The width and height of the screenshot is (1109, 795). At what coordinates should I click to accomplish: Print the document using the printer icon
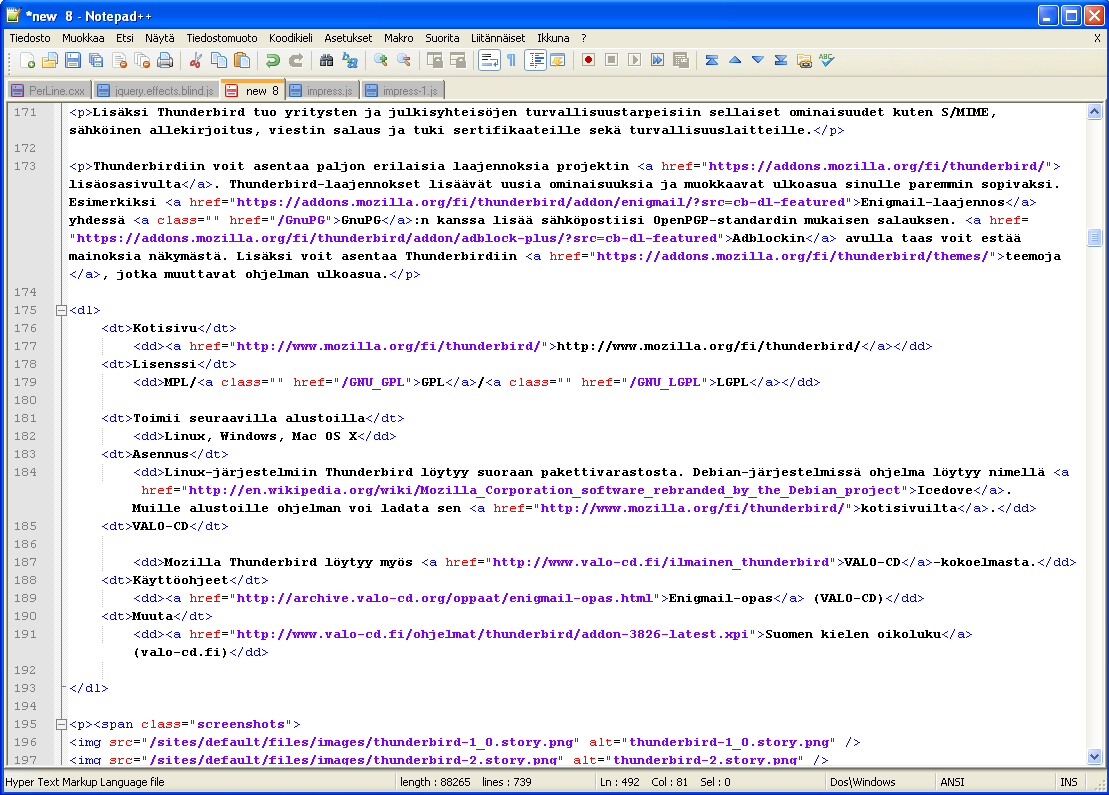(x=165, y=61)
